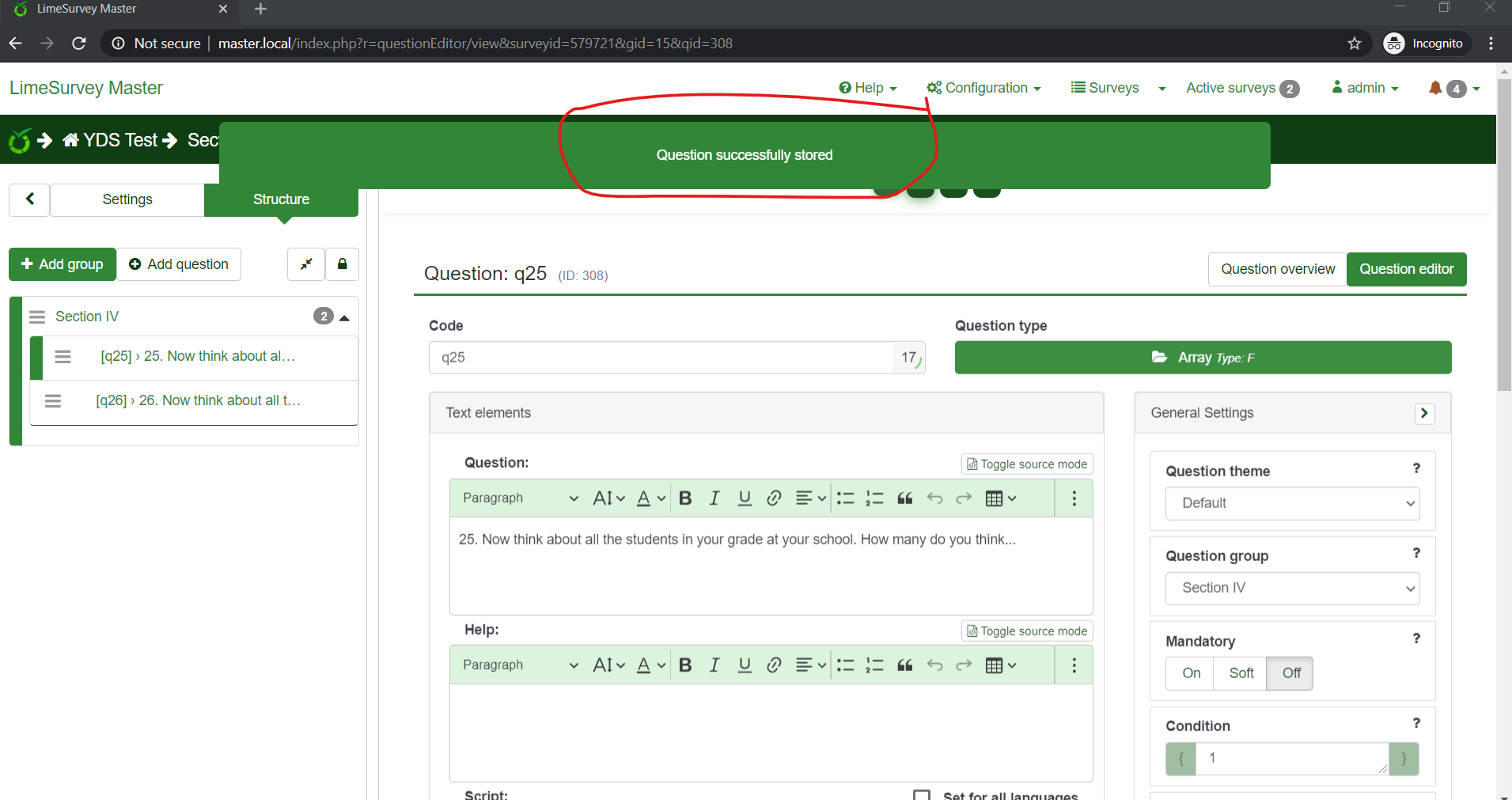Show more items in Help editor toolbar
Viewport: 1512px width, 800px height.
(x=1074, y=665)
